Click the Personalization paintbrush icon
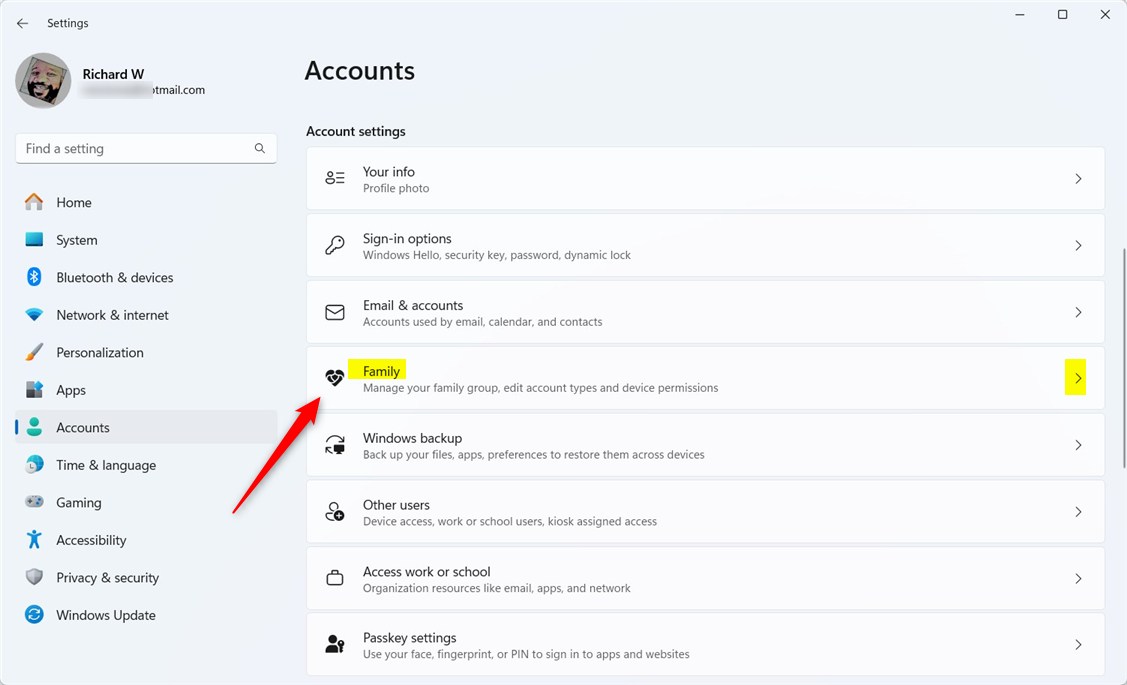The width and height of the screenshot is (1127, 685). (34, 352)
